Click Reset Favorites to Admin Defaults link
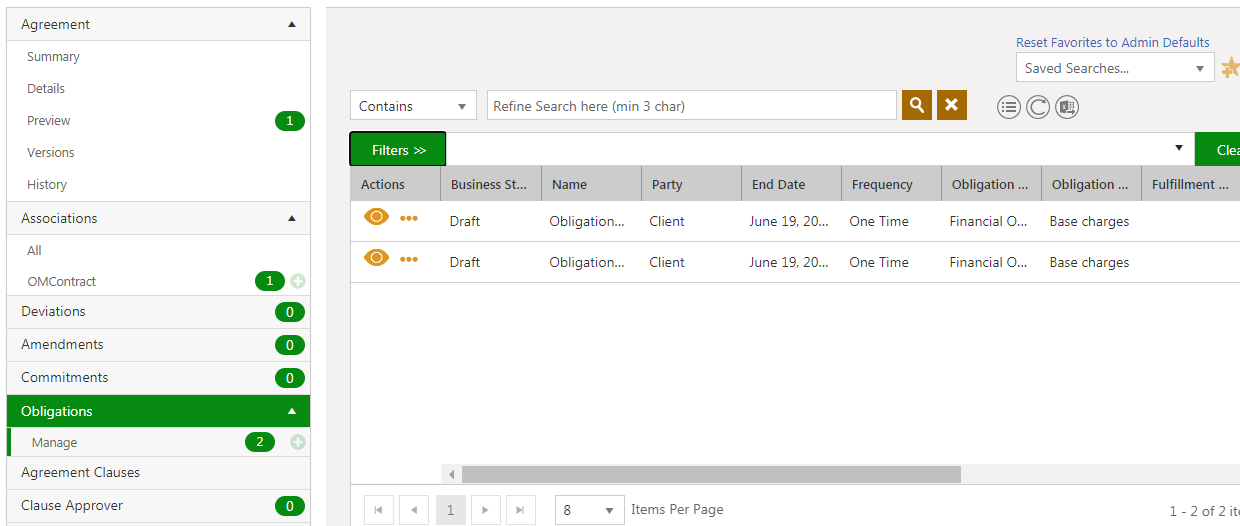The image size is (1240, 526). click(1112, 42)
